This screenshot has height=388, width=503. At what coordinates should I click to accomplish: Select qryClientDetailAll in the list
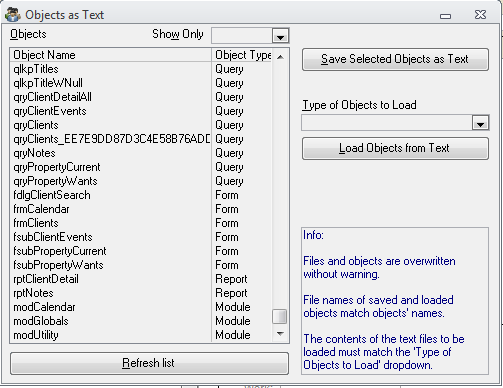click(142, 97)
